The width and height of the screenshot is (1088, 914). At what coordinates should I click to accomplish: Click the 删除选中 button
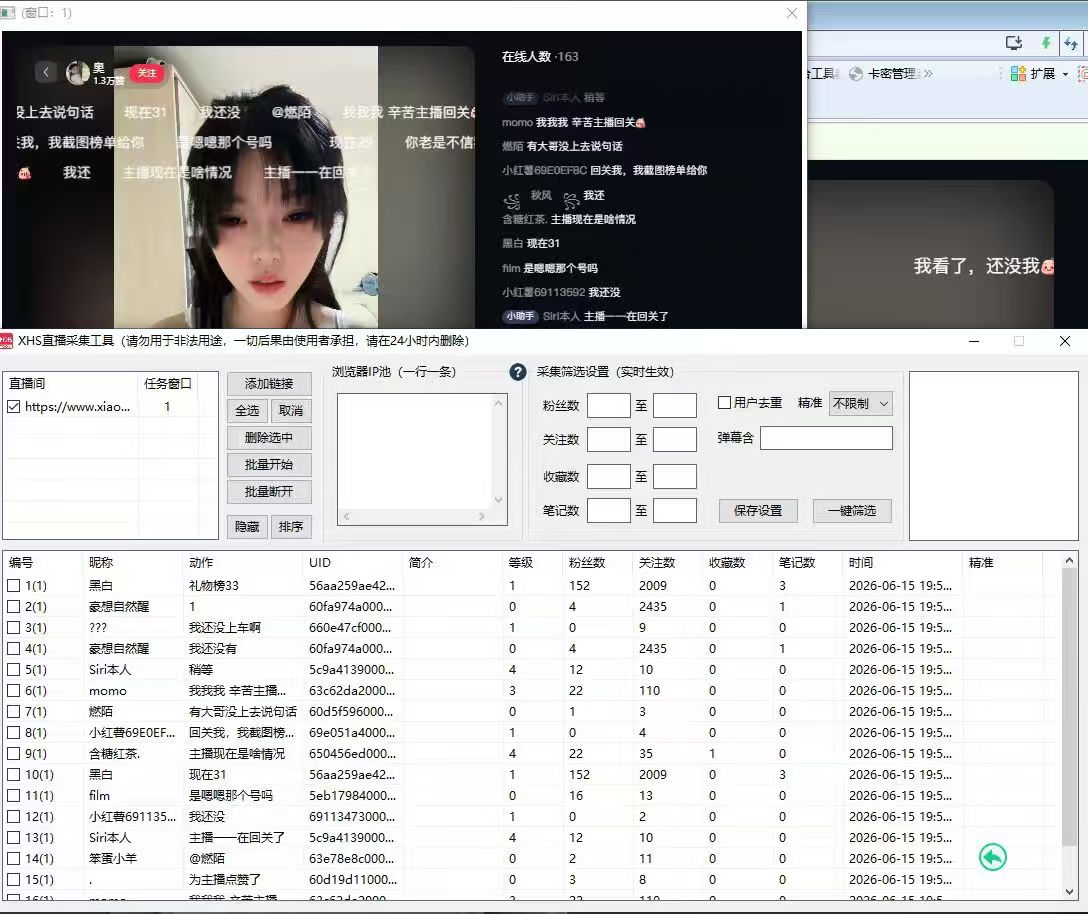pyautogui.click(x=269, y=438)
